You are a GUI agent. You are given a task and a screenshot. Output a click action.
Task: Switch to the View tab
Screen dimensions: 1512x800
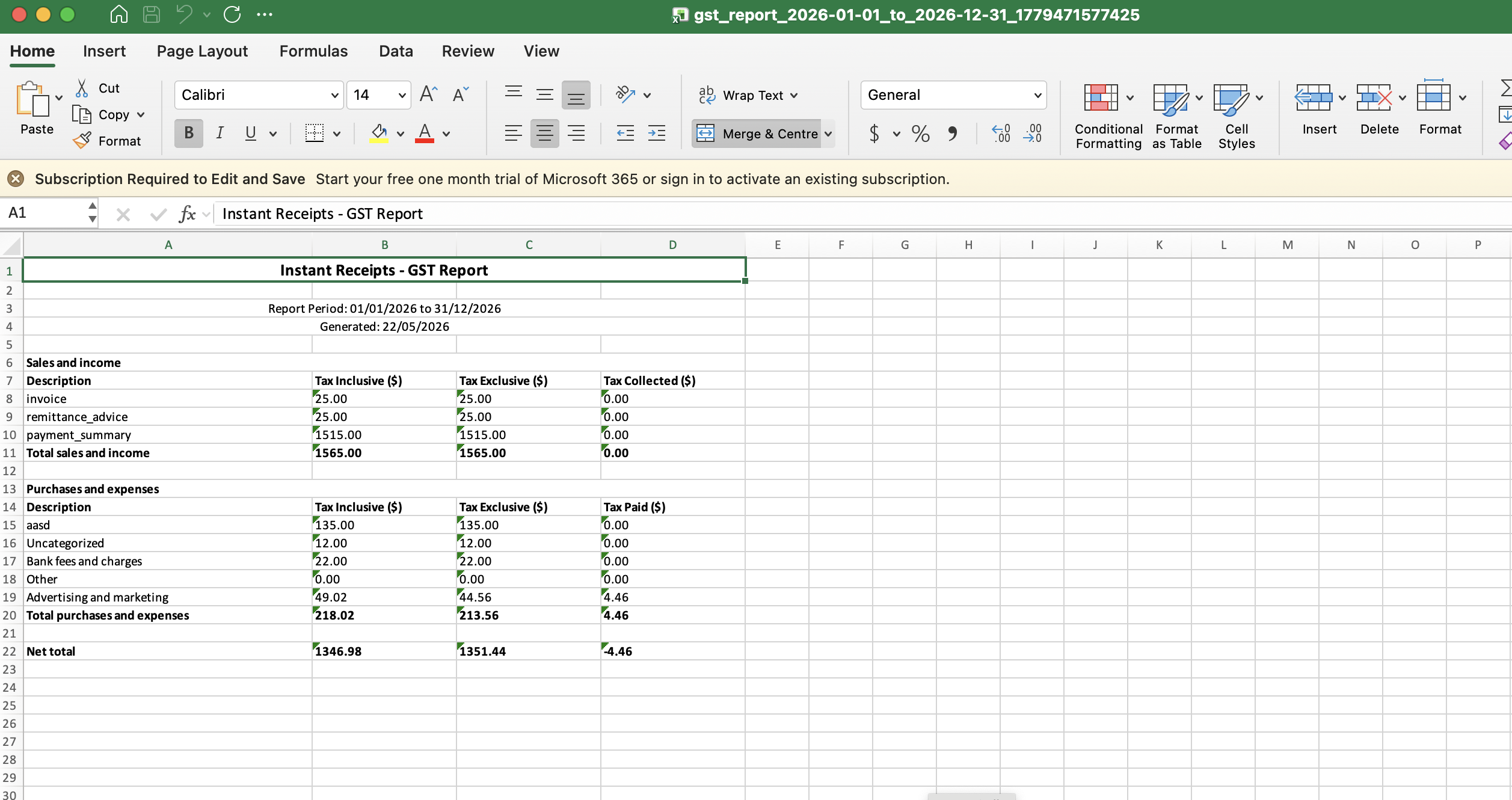pyautogui.click(x=541, y=51)
